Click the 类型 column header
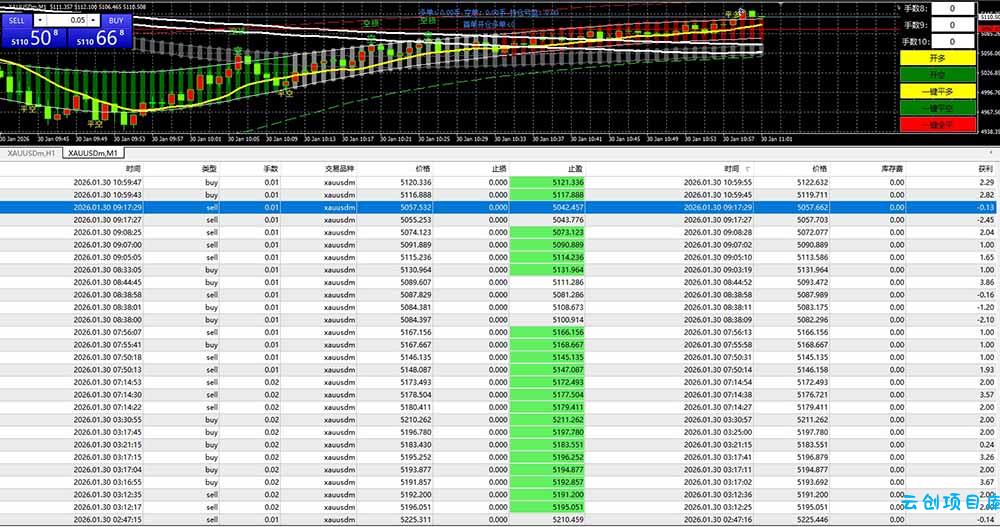 point(209,169)
